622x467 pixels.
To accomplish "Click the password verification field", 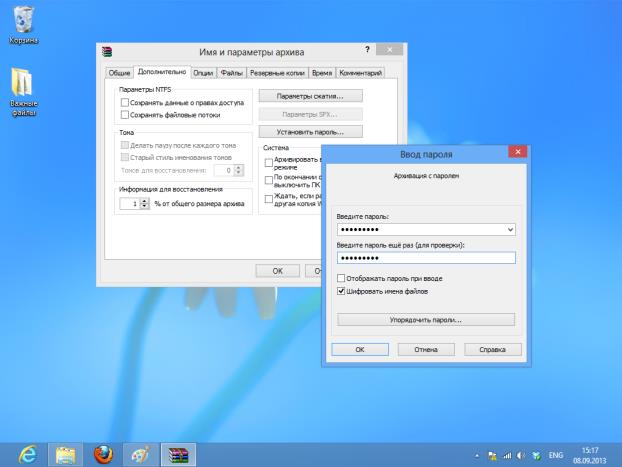I will coord(426,258).
